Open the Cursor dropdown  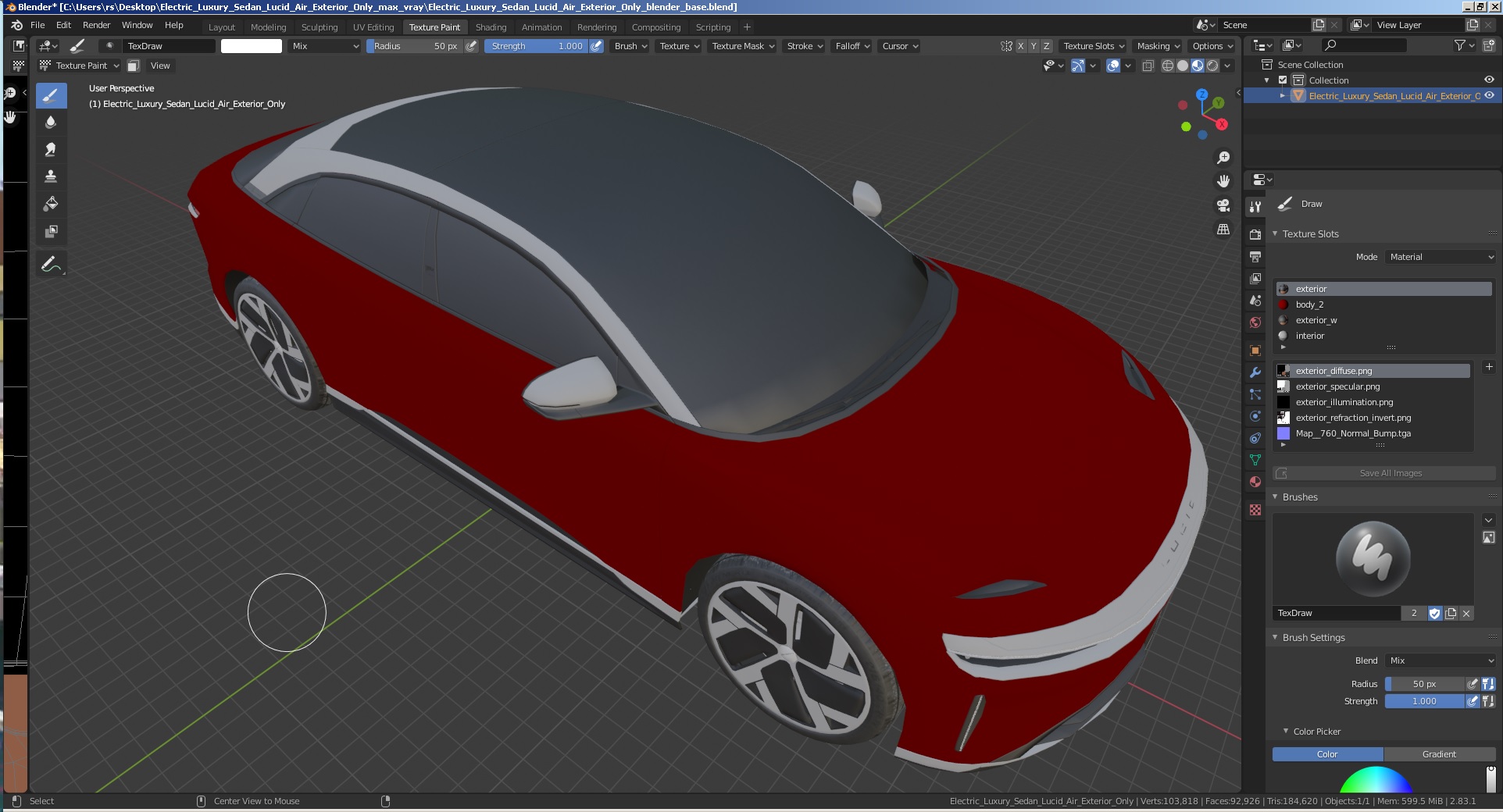900,46
